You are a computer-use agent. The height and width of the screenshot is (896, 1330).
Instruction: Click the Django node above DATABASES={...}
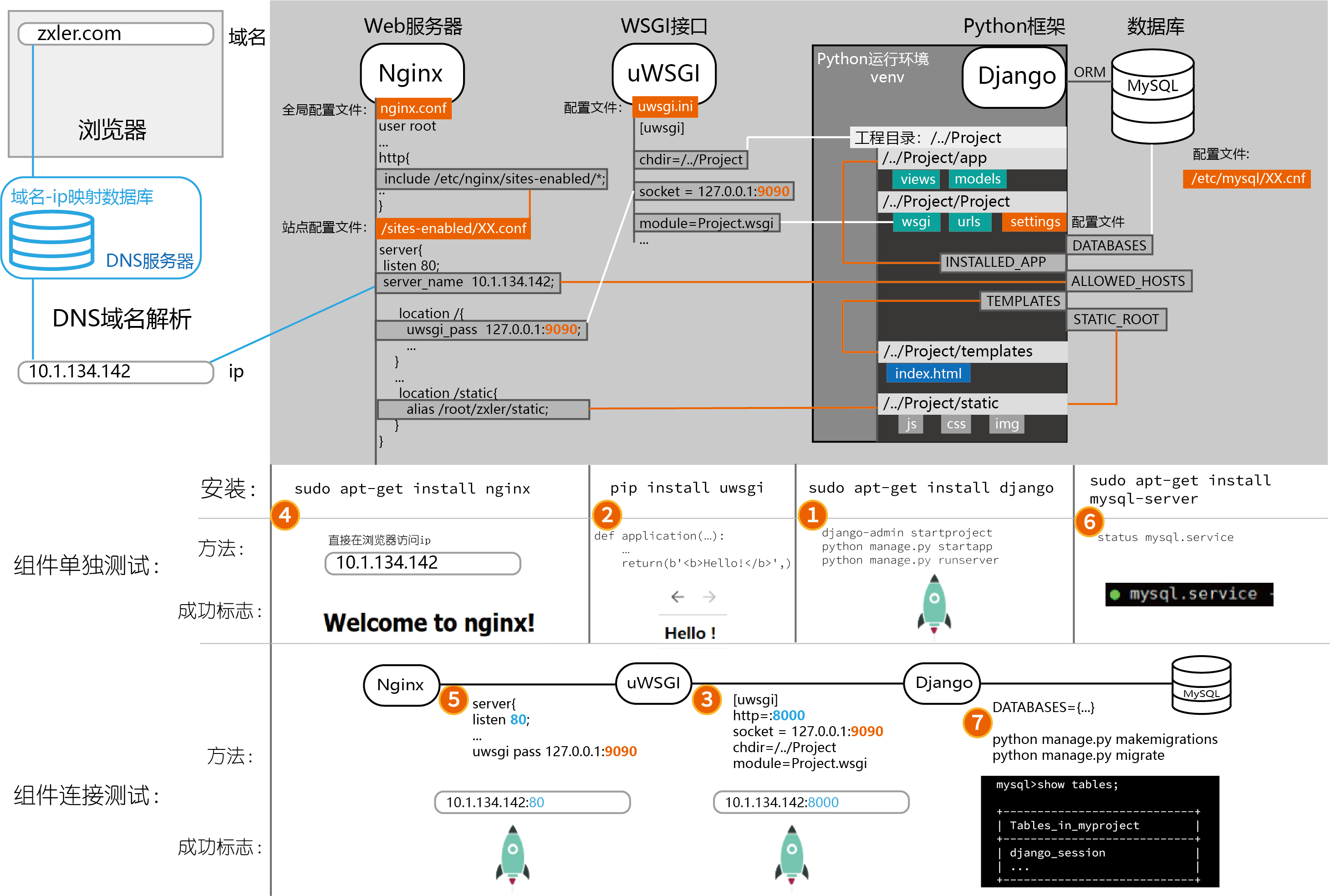pos(943,683)
